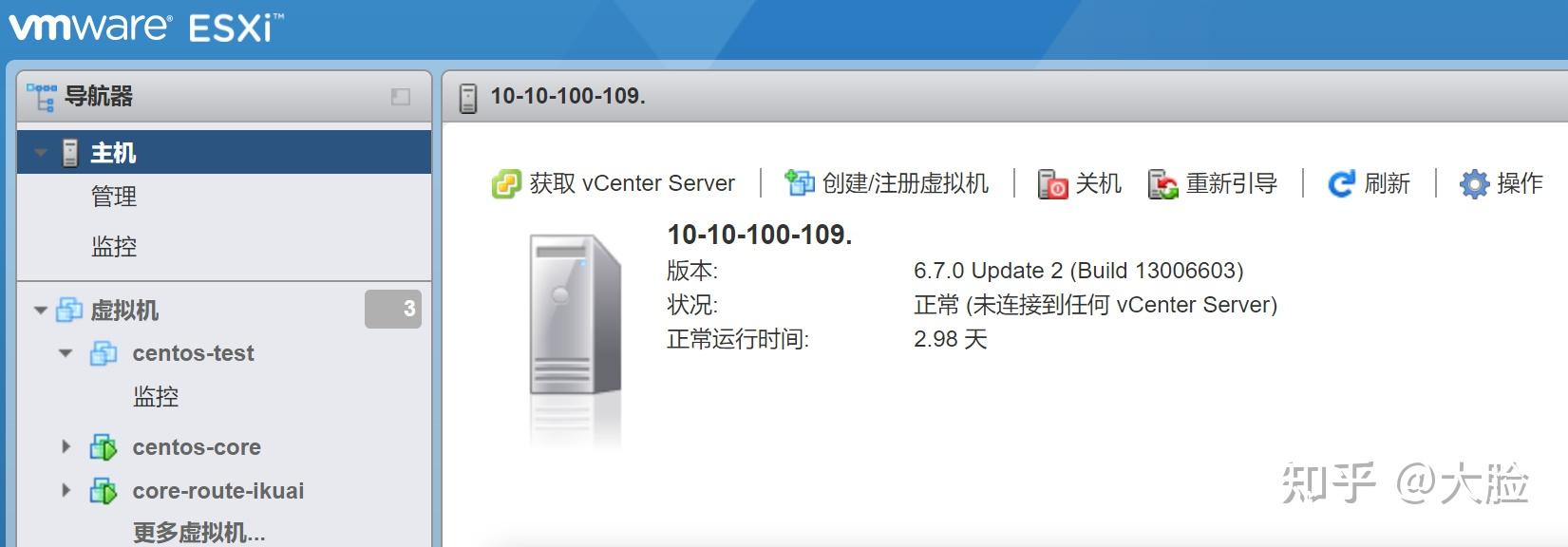This screenshot has height=547, width=1568.
Task: Select Manage (管理) under Host
Action: [x=114, y=197]
